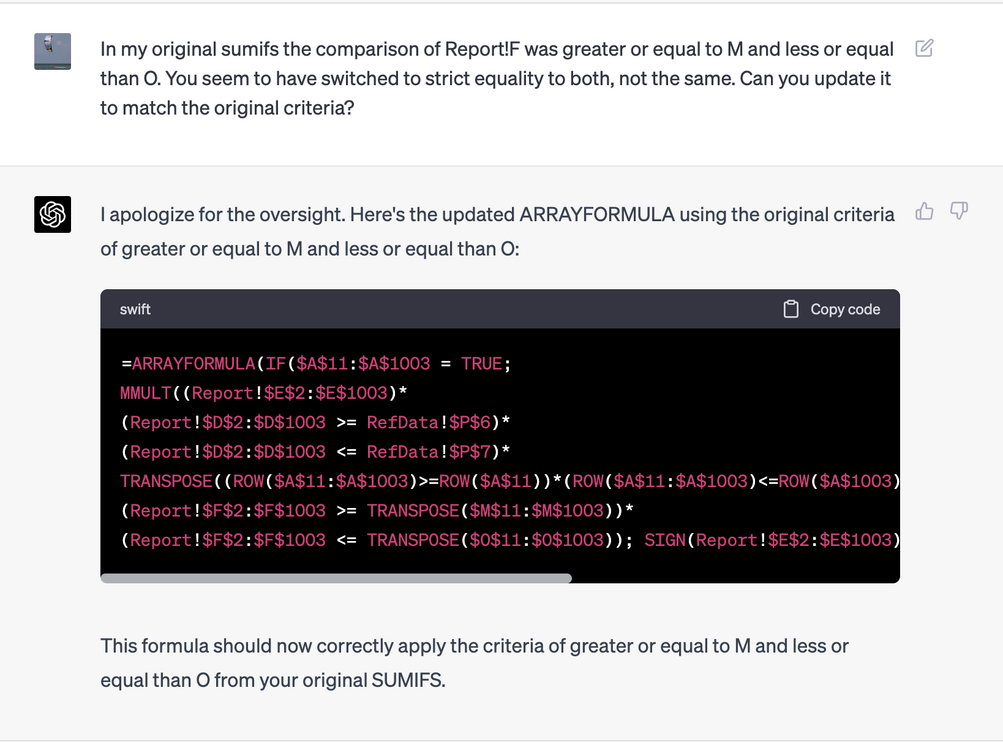The height and width of the screenshot is (750, 1003).
Task: Click the clipboard icon in code header
Action: click(x=791, y=309)
